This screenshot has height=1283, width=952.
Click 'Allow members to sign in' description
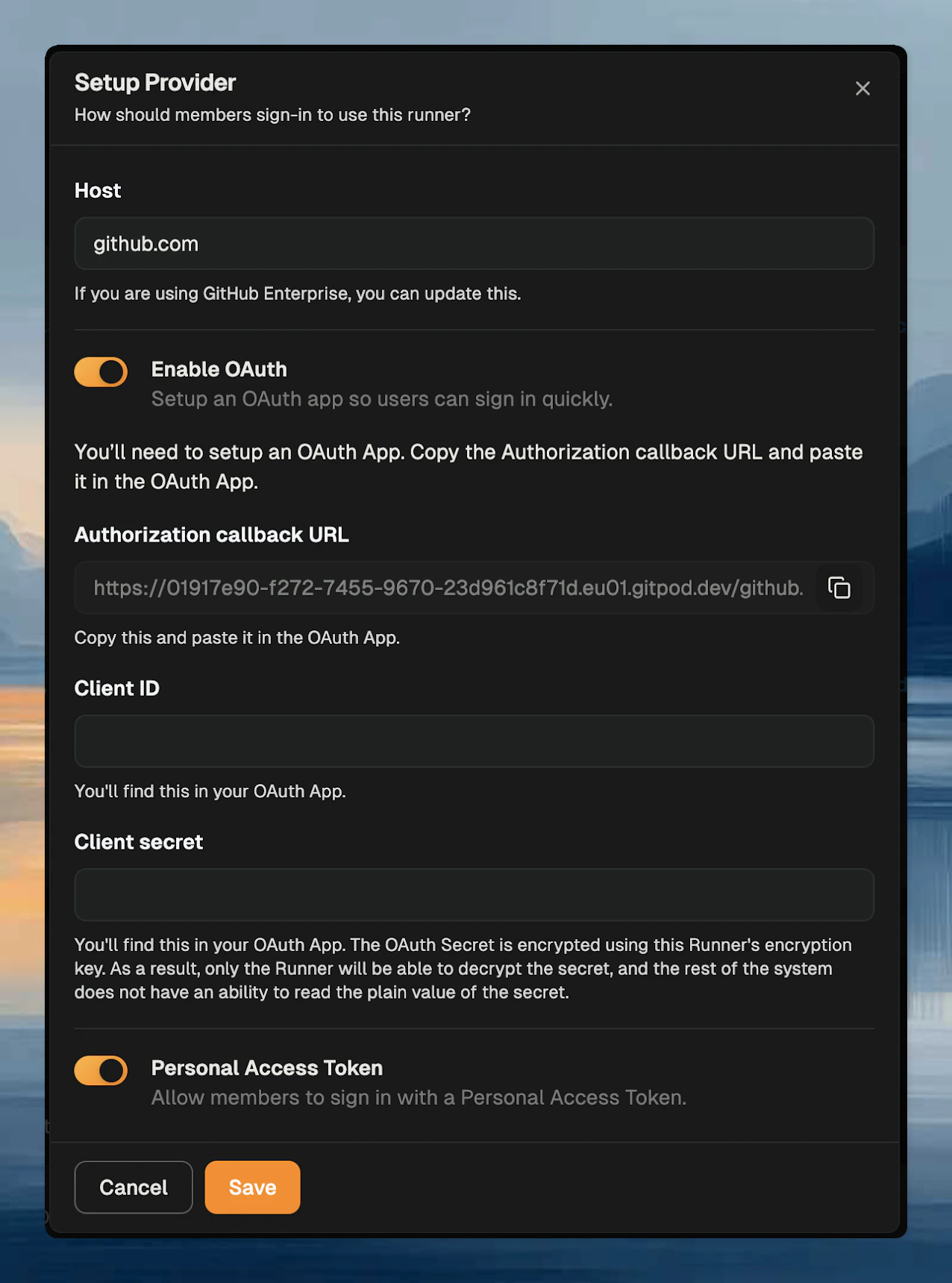(x=419, y=1098)
